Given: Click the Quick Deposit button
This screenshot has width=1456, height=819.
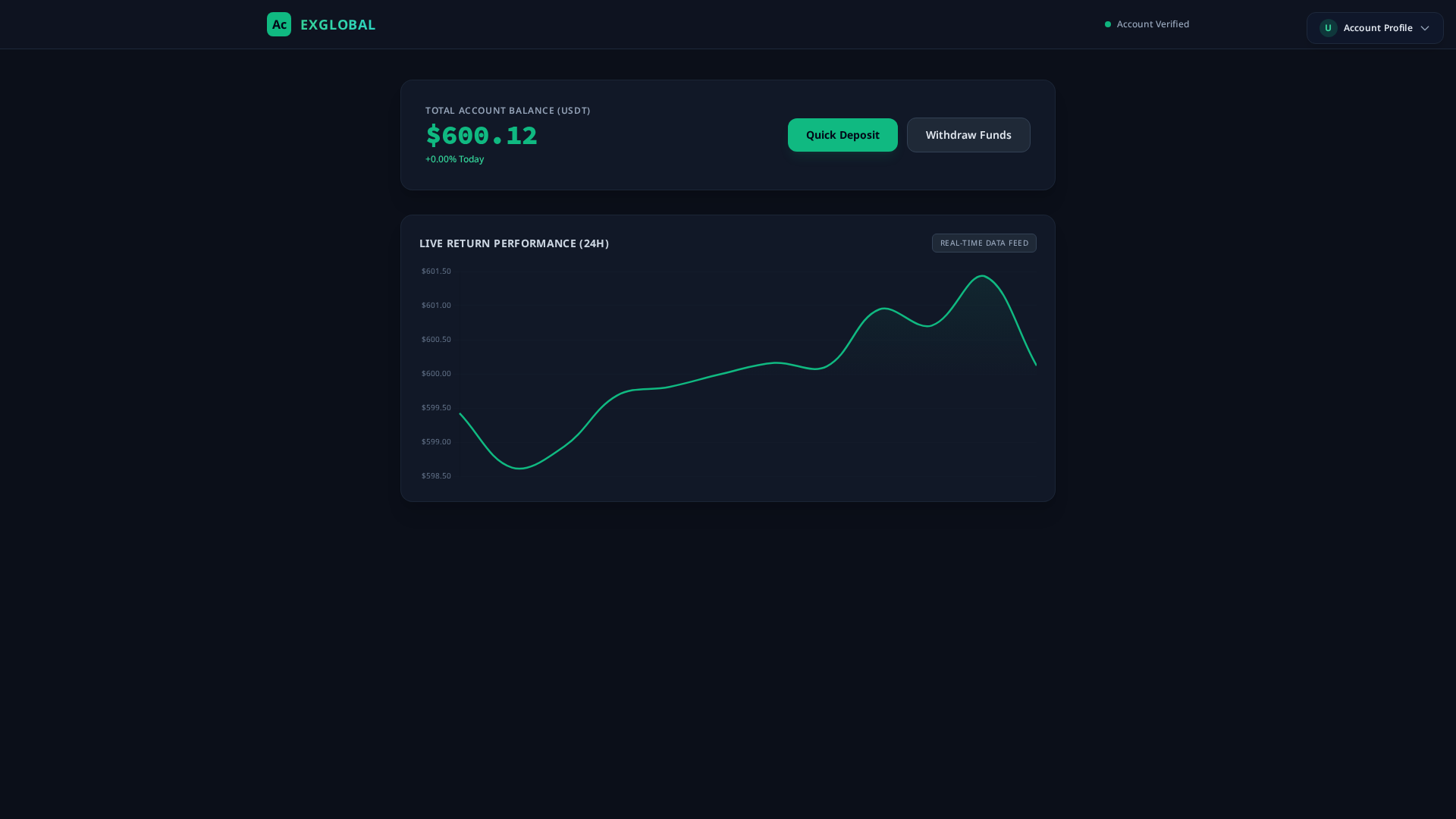Looking at the screenshot, I should 843,135.
